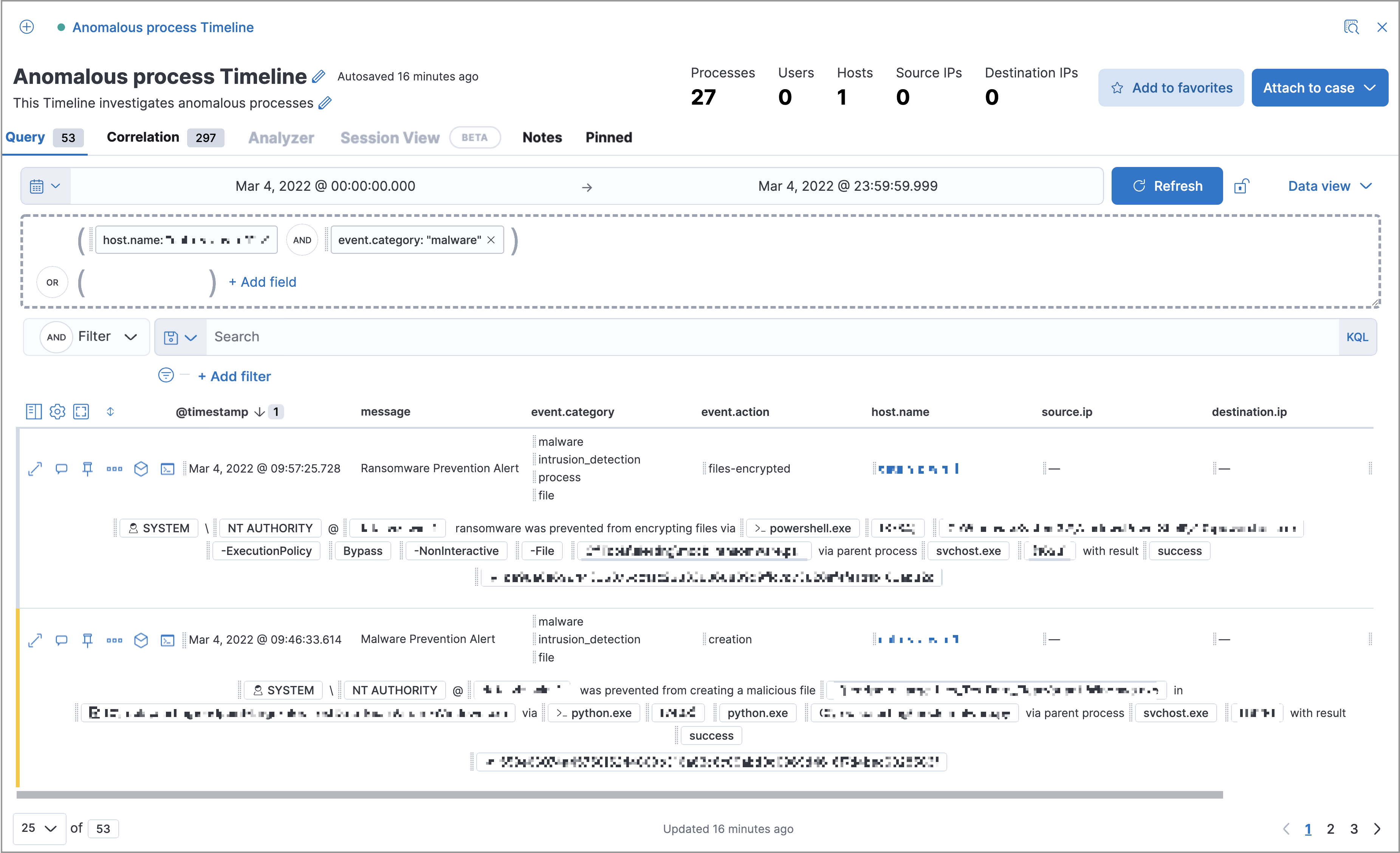Open the field browser for the events table
The height and width of the screenshot is (853, 1400).
[x=34, y=412]
